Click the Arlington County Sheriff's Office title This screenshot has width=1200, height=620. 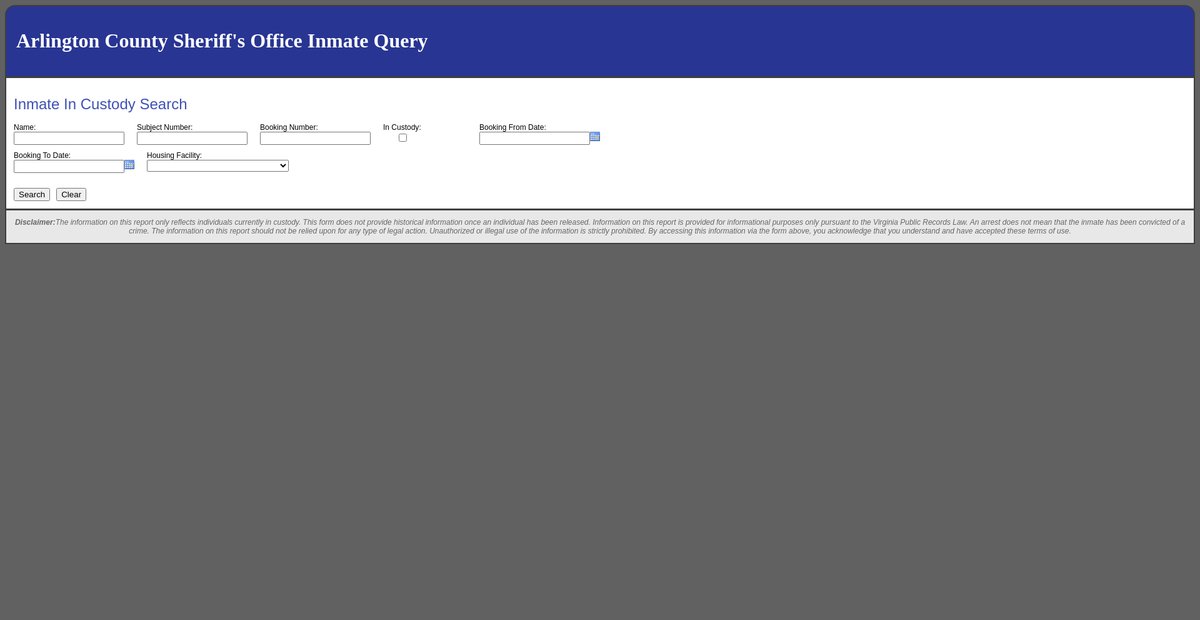(x=222, y=41)
